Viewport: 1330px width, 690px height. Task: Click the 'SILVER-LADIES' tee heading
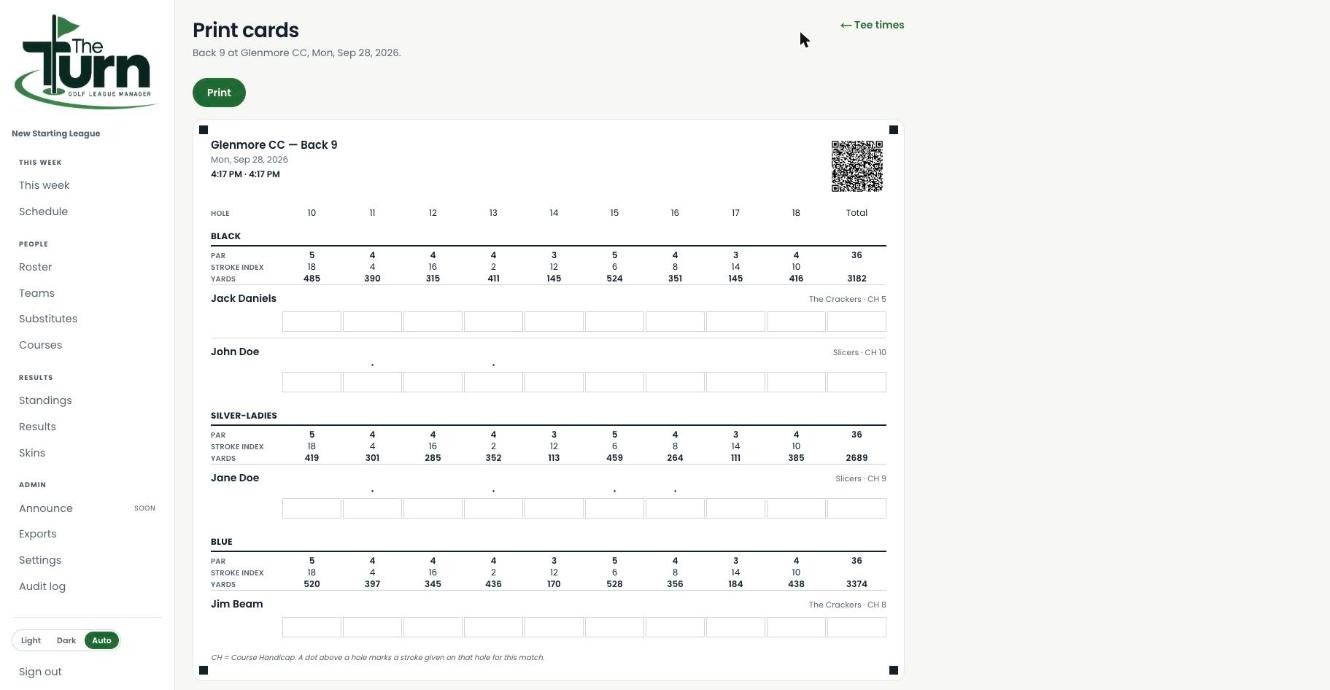[244, 415]
